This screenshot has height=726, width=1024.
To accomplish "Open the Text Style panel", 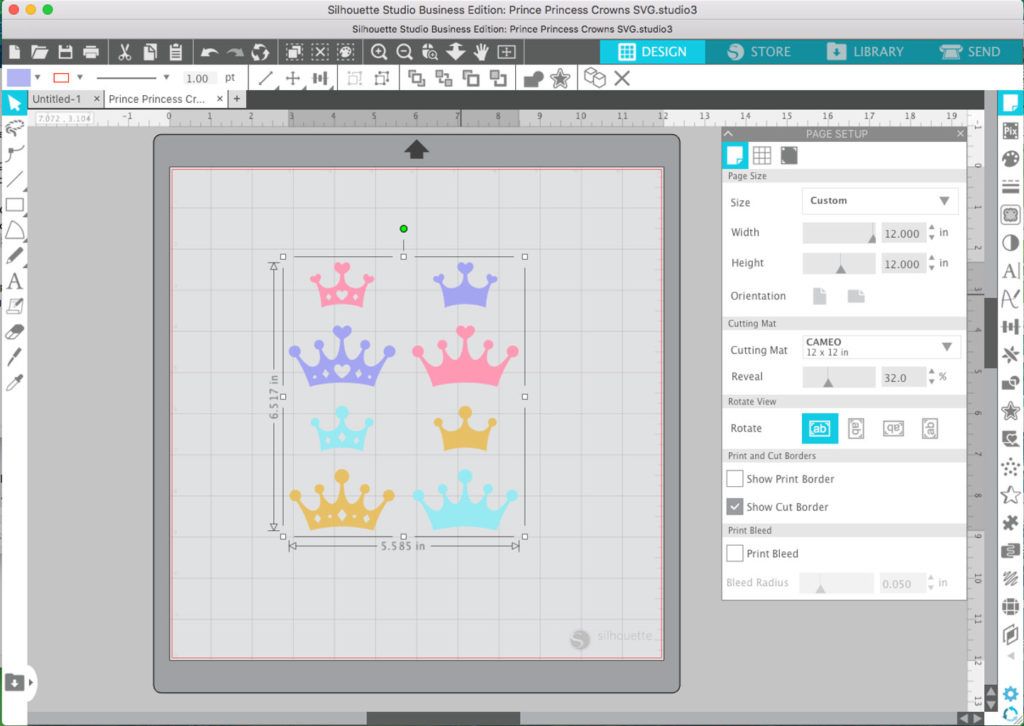I will (1010, 270).
